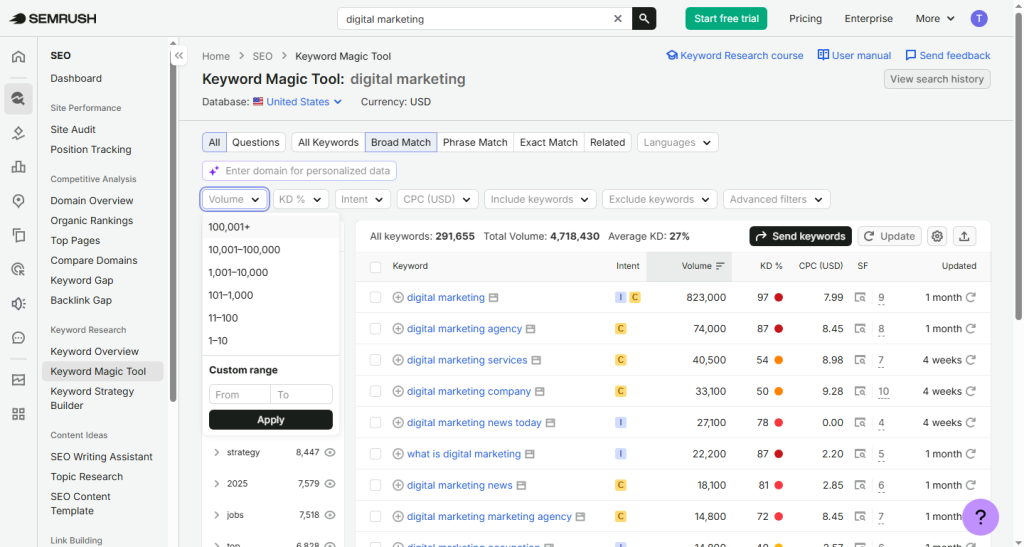Click the magnifier search button
The width and height of the screenshot is (1024, 547).
click(644, 18)
